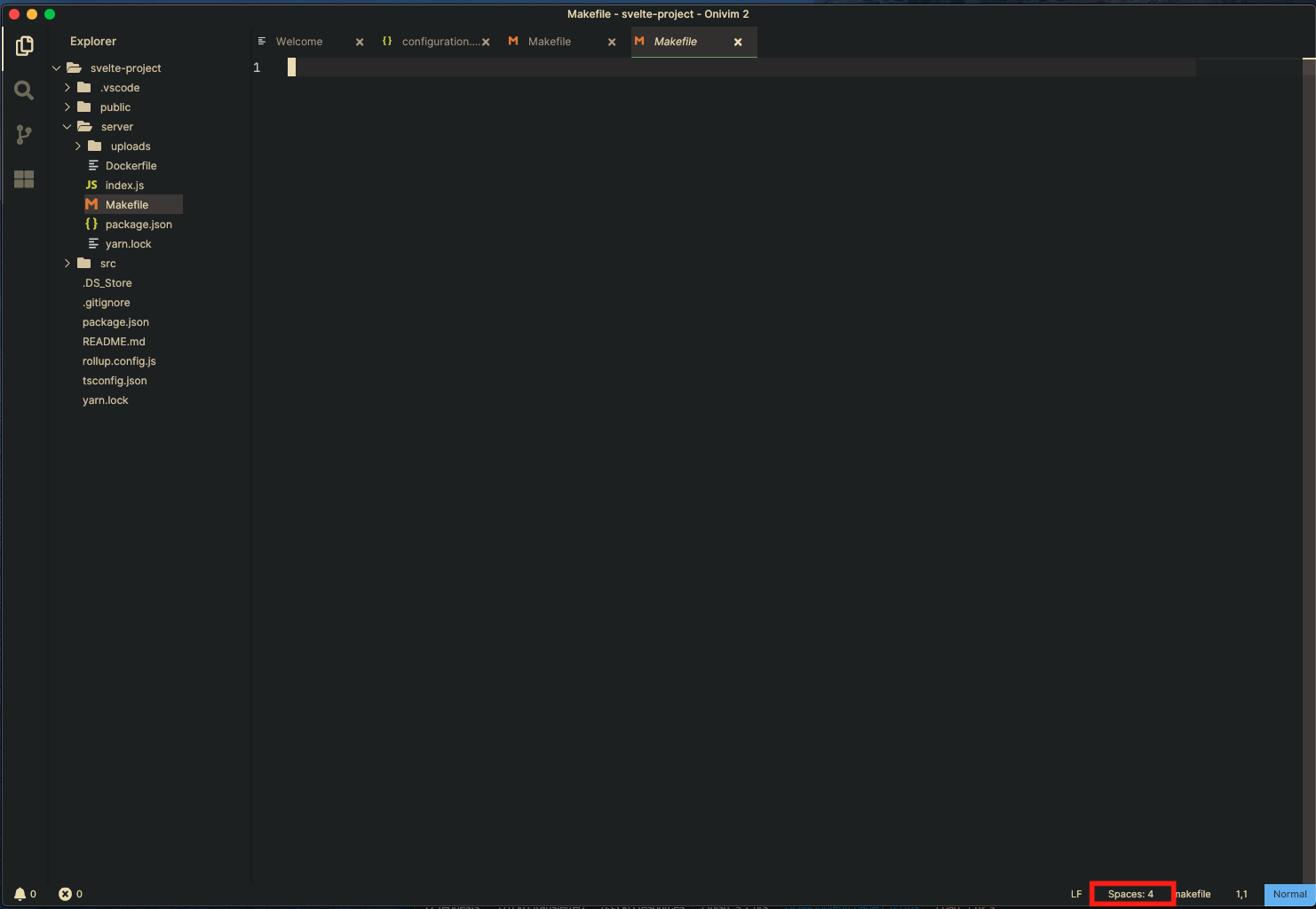Expand the src folder

[x=67, y=263]
